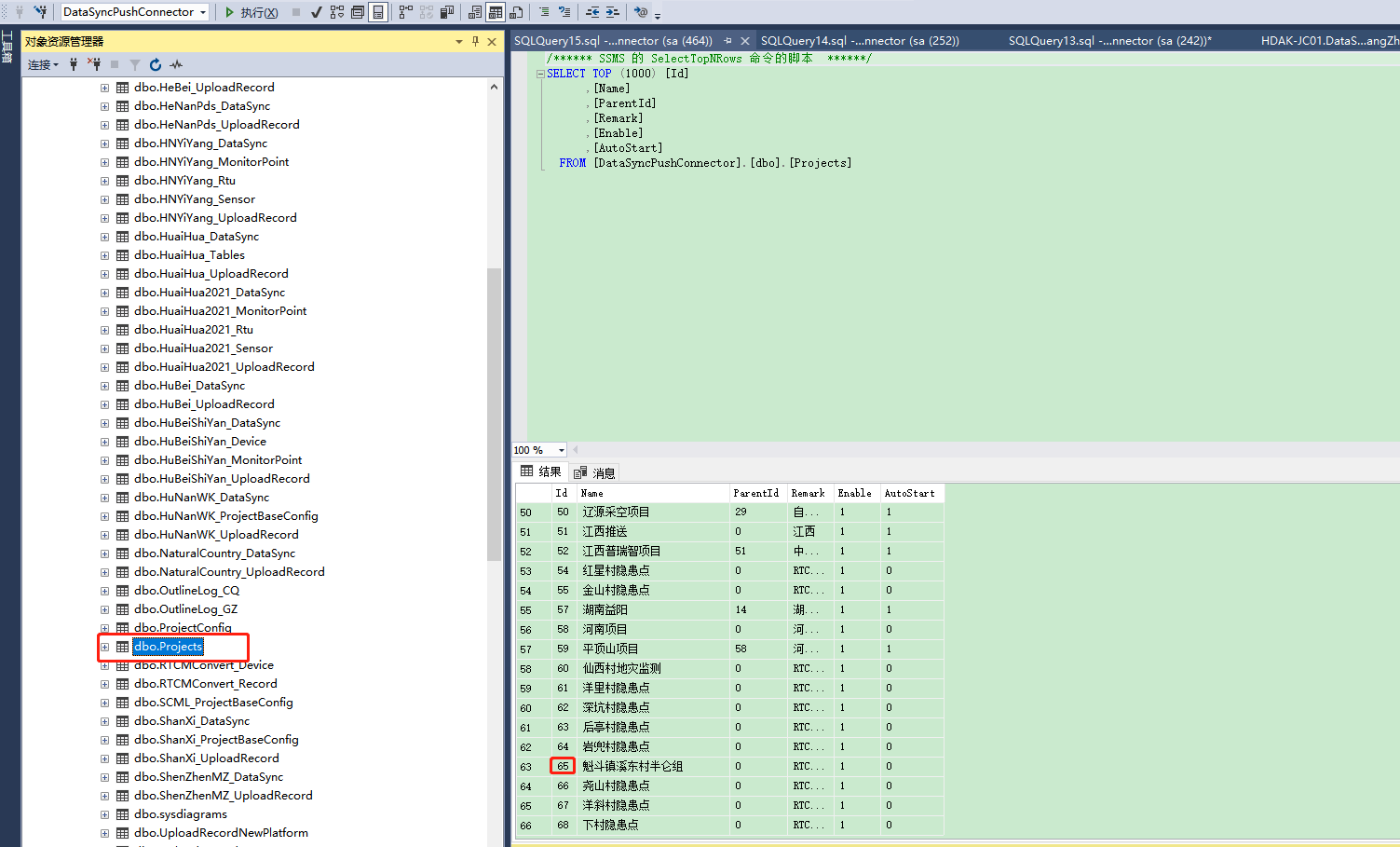The height and width of the screenshot is (847, 1400).
Task: Click the decrease indent toolbar icon
Action: click(x=592, y=12)
